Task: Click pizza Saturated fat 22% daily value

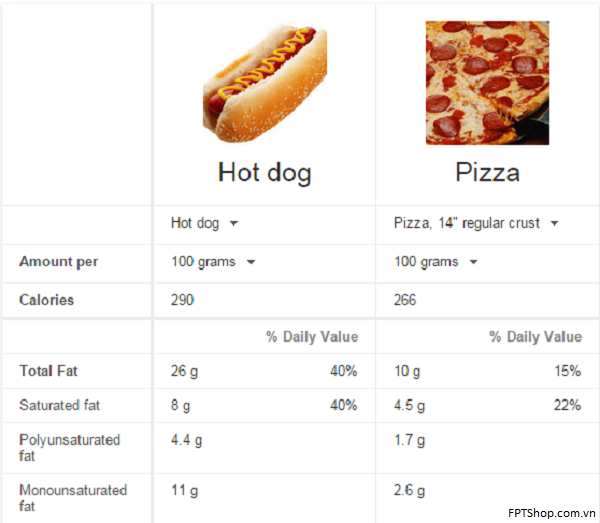Action: tap(567, 405)
